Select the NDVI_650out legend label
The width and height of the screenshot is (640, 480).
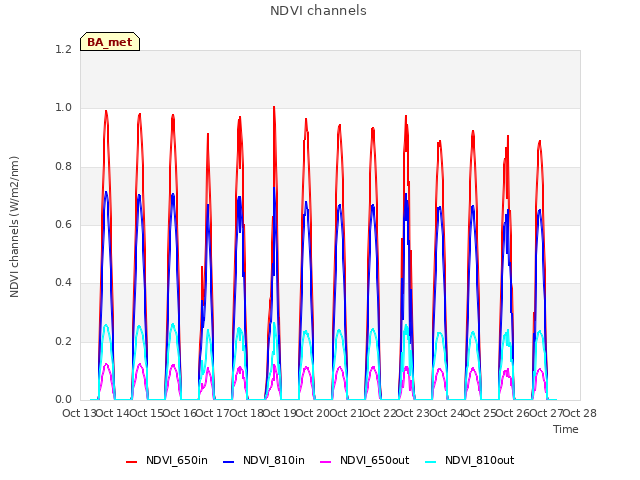coord(375,460)
